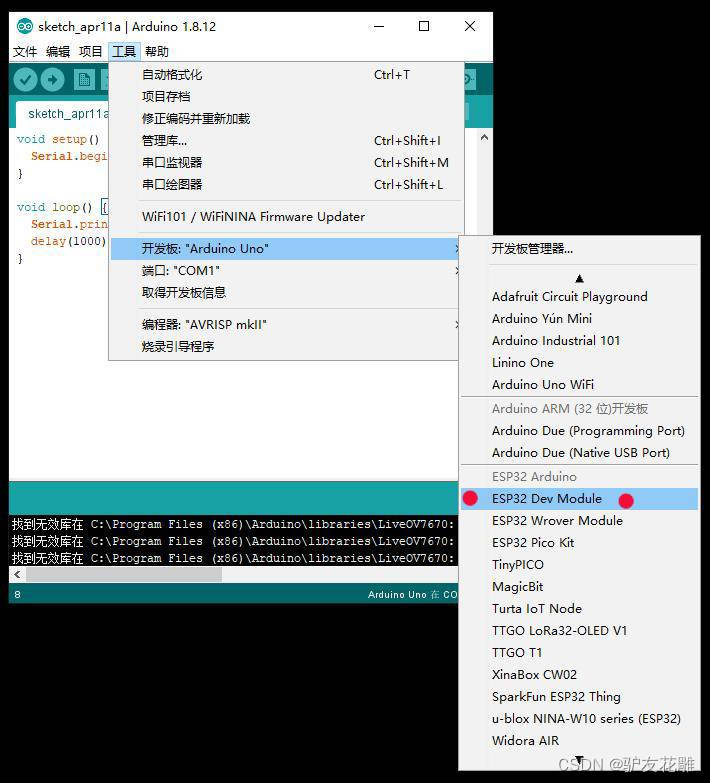Click the Arduino Uno status bar text
Image resolution: width=710 pixels, height=783 pixels.
[412, 594]
